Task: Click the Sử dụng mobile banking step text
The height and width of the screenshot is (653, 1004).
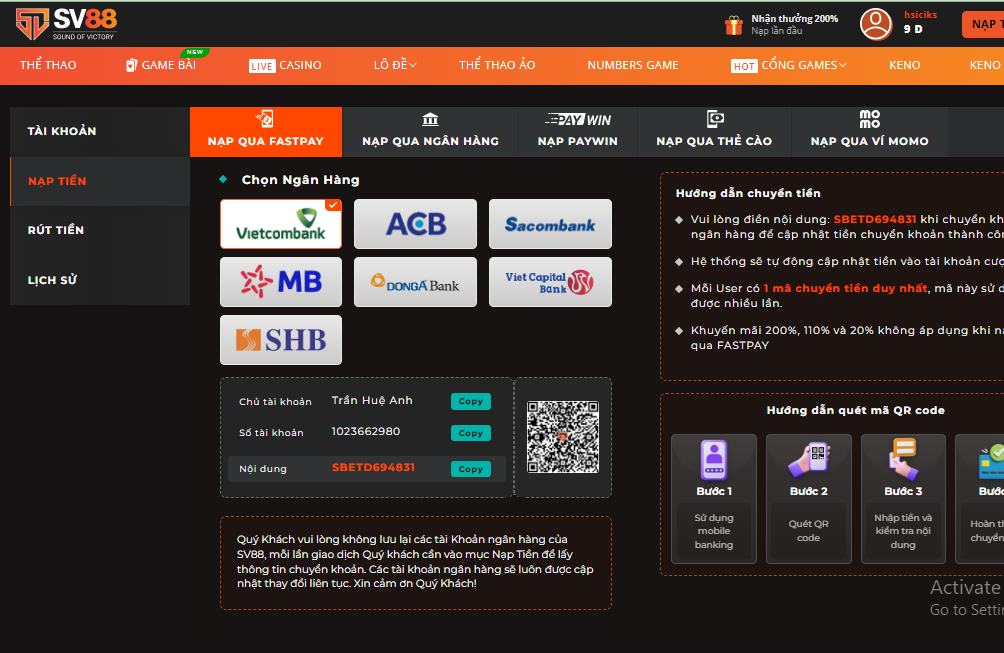Action: (x=714, y=531)
